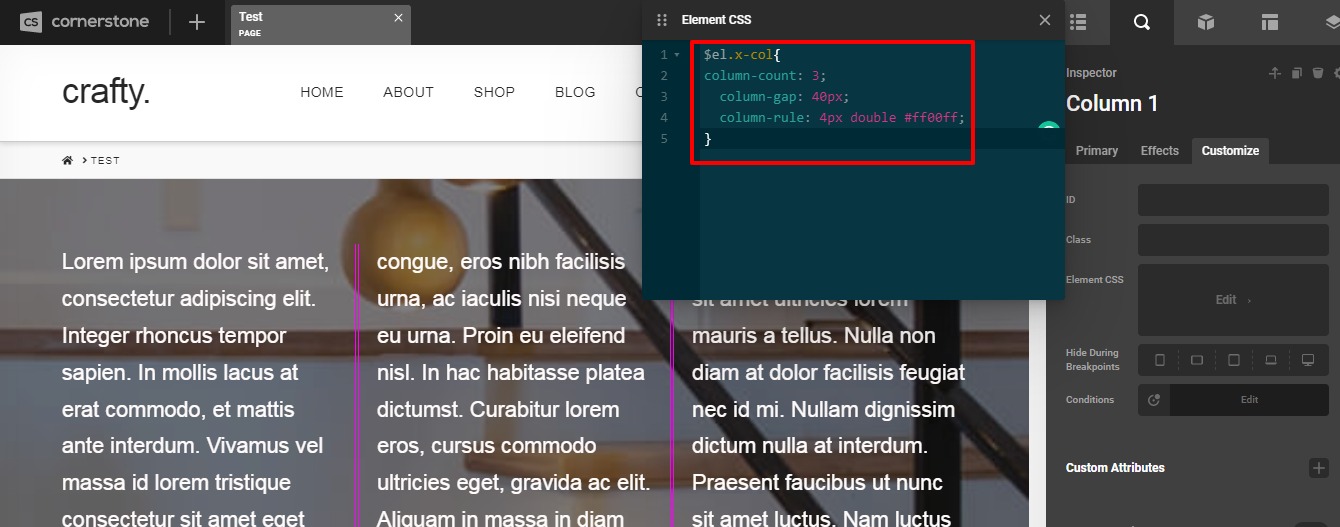Click the Cornerstone CS logo
The height and width of the screenshot is (527, 1340).
pyautogui.click(x=31, y=21)
